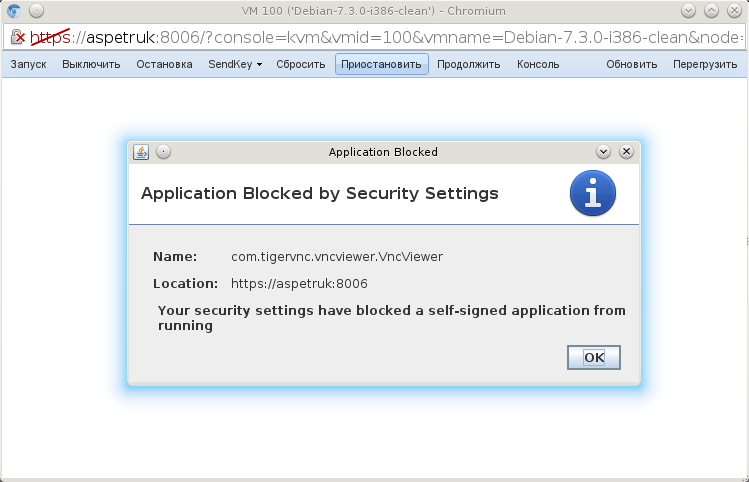Open Консоль from the toolbar
Screen dimensions: 749x482
538,65
